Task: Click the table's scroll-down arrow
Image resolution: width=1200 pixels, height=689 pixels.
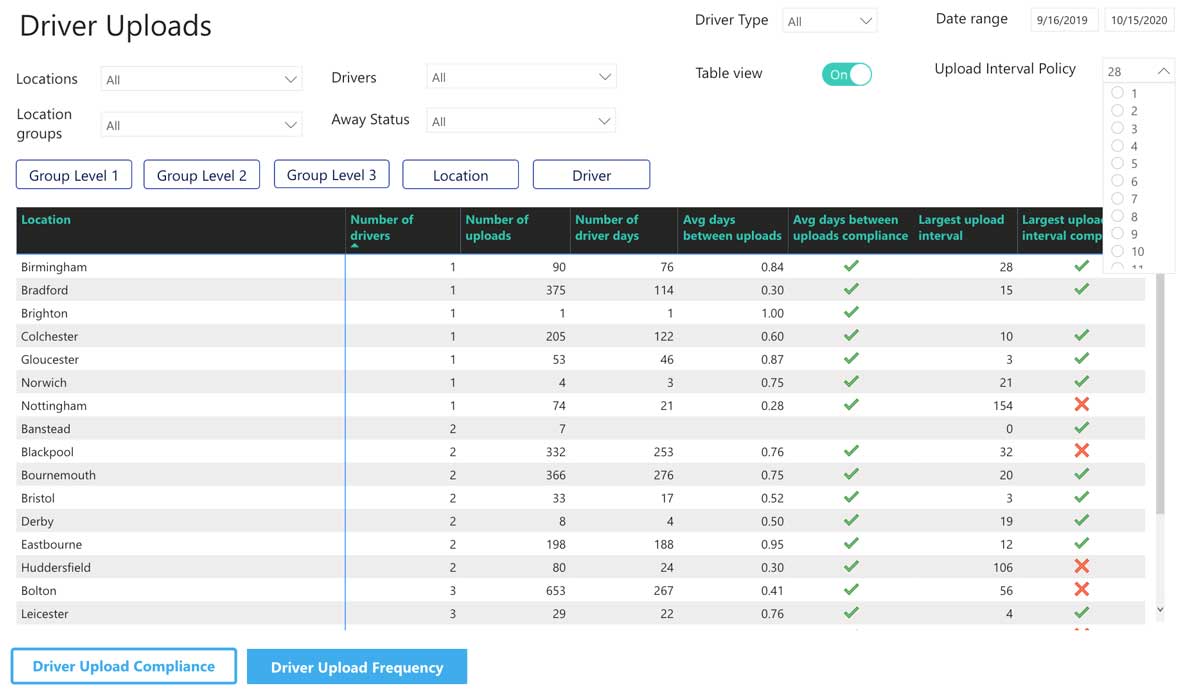Action: [1160, 609]
